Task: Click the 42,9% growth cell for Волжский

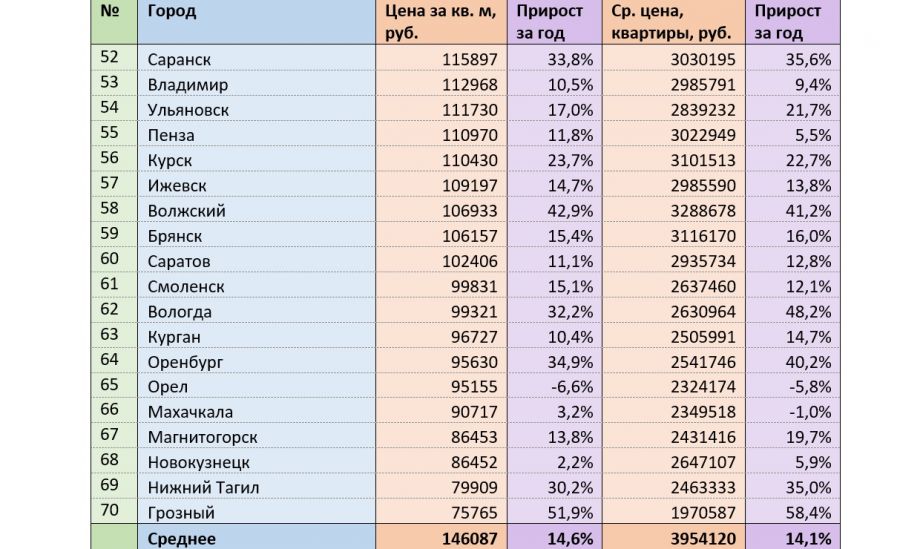Action: point(571,211)
